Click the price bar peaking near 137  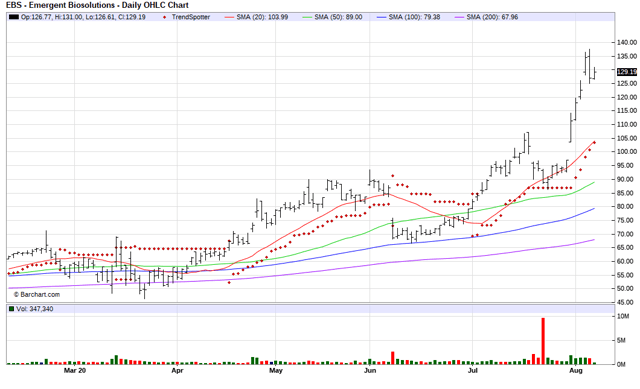tap(589, 67)
